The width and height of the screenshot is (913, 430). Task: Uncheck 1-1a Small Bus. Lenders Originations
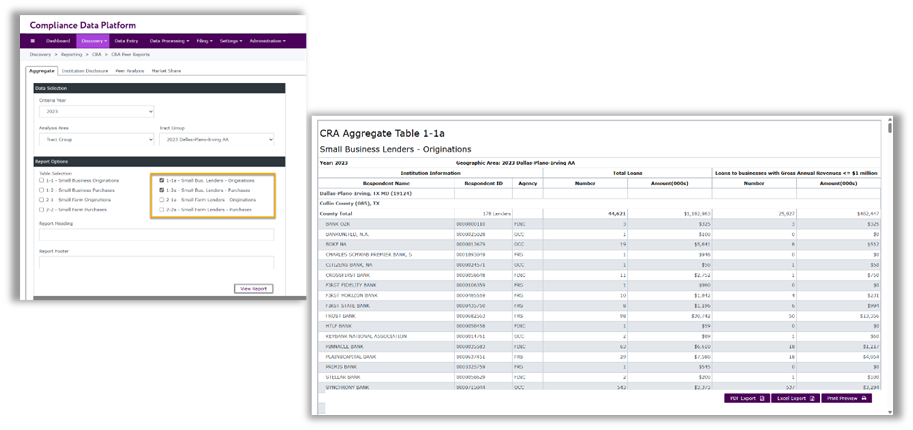[x=162, y=181]
